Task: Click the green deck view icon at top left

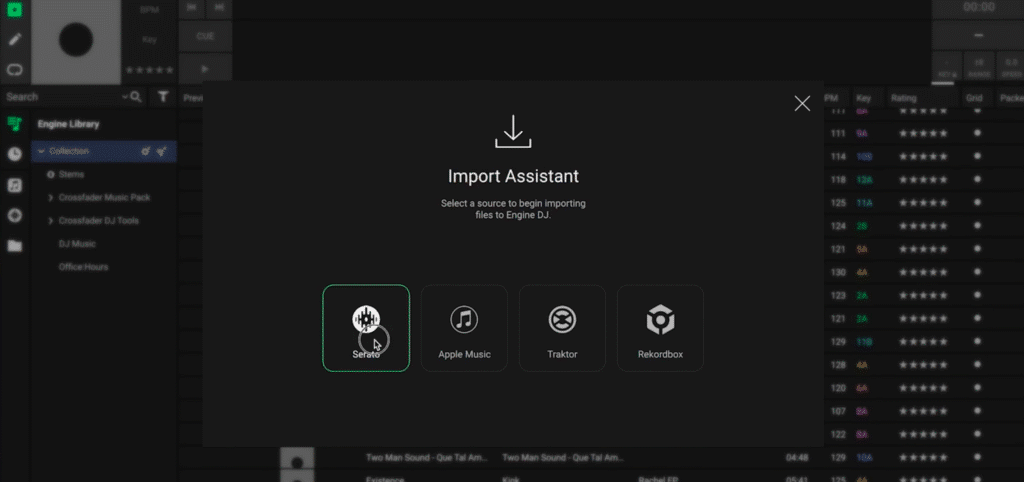Action: (x=14, y=9)
